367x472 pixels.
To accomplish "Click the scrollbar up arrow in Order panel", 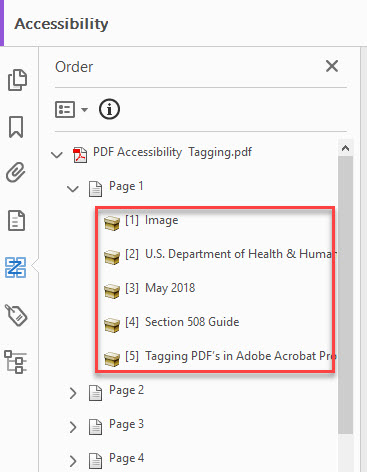I will pos(345,148).
